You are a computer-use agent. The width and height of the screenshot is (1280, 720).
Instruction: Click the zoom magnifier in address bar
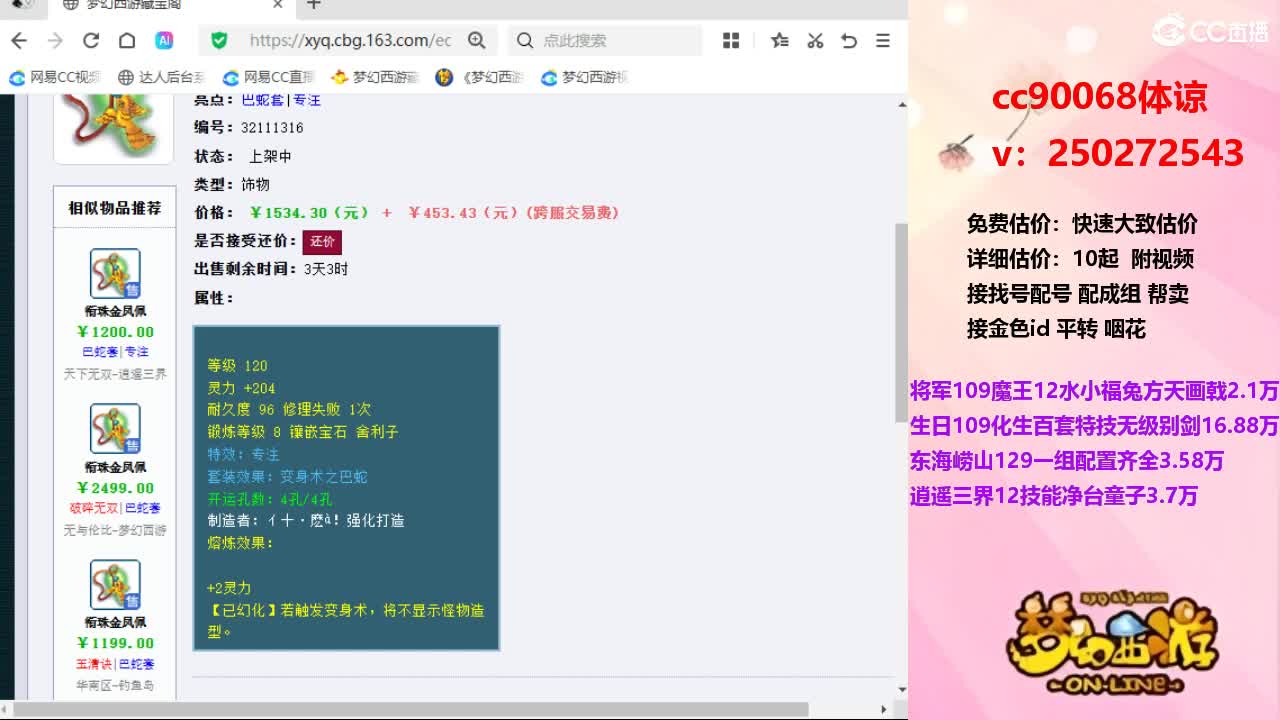[477, 40]
